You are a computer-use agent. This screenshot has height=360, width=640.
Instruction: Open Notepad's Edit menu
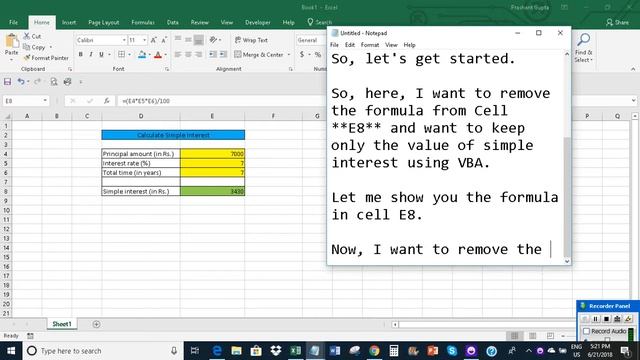[350, 45]
